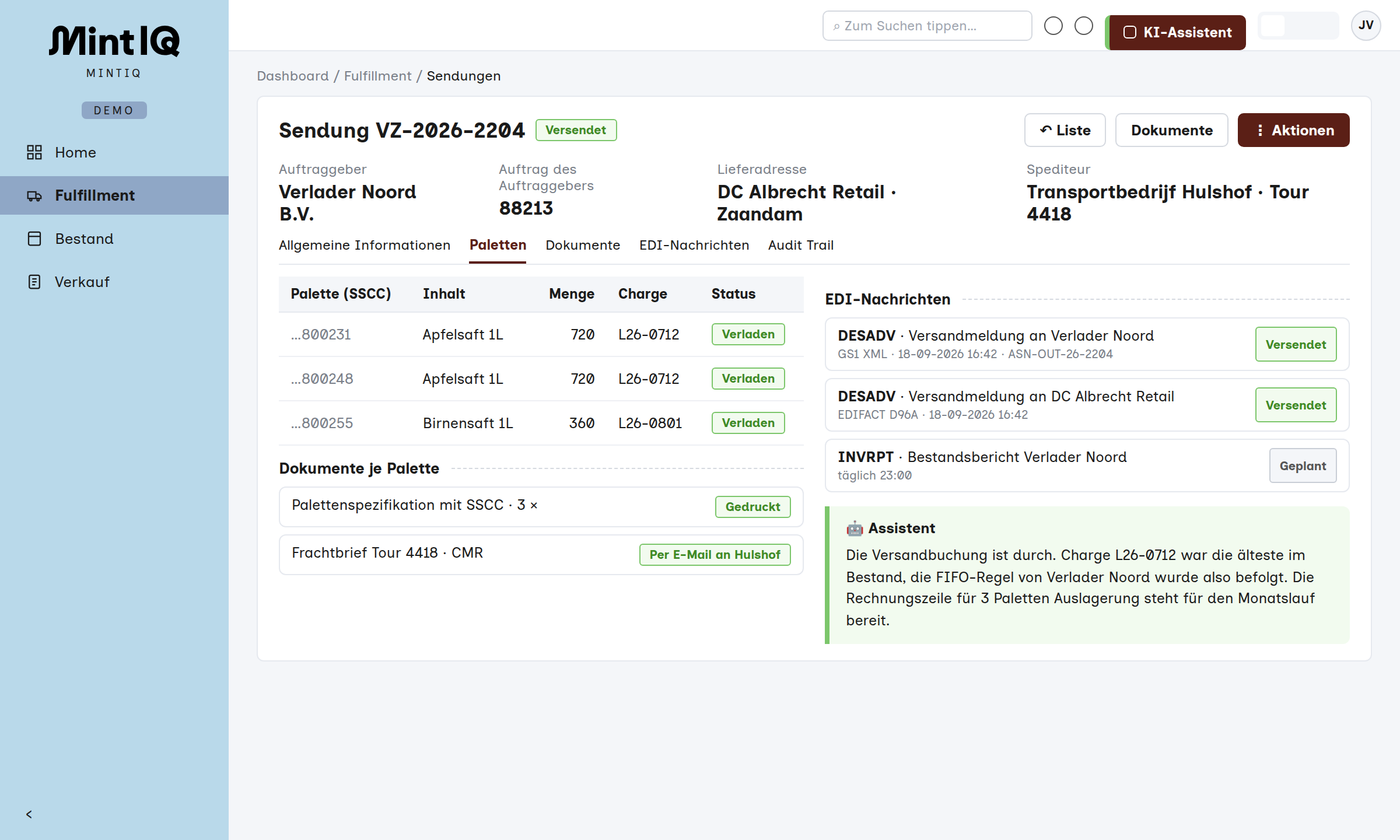
Task: Open the JV user avatar
Action: (1366, 26)
